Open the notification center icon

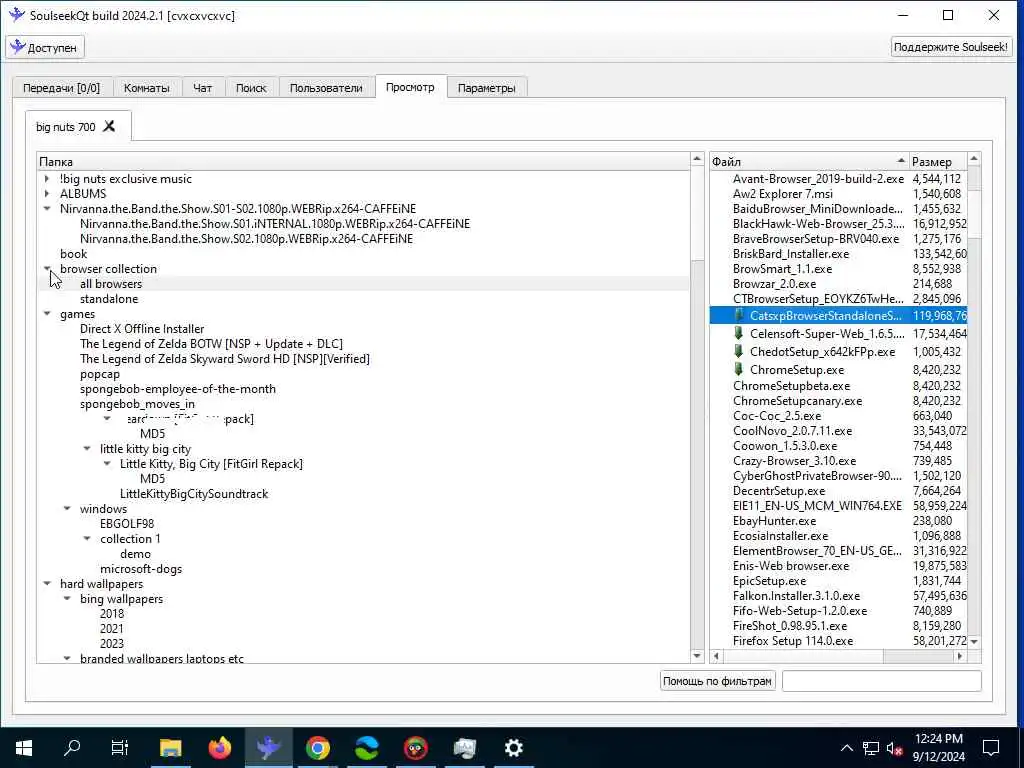click(x=991, y=748)
